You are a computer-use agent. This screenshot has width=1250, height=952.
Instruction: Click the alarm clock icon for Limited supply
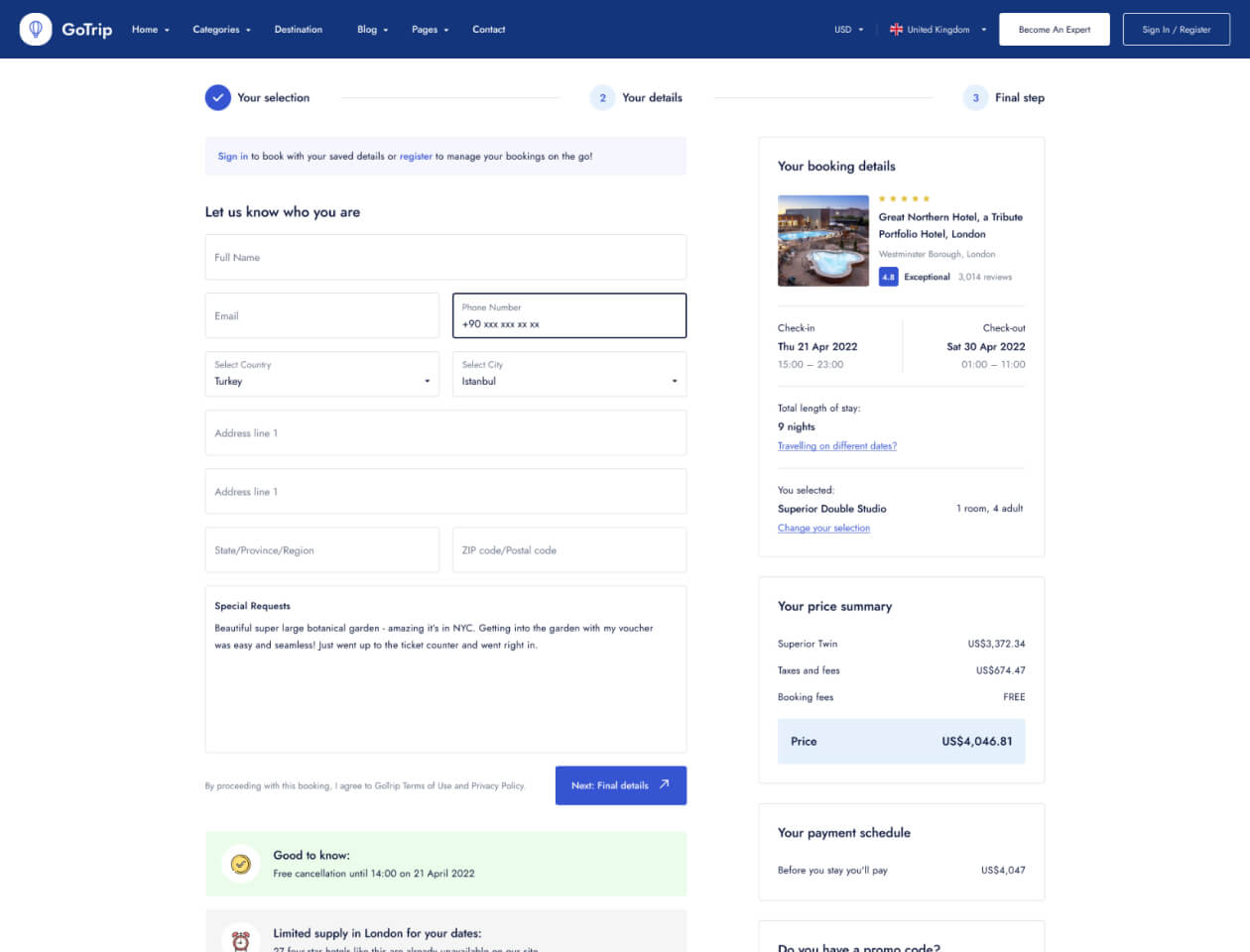240,939
